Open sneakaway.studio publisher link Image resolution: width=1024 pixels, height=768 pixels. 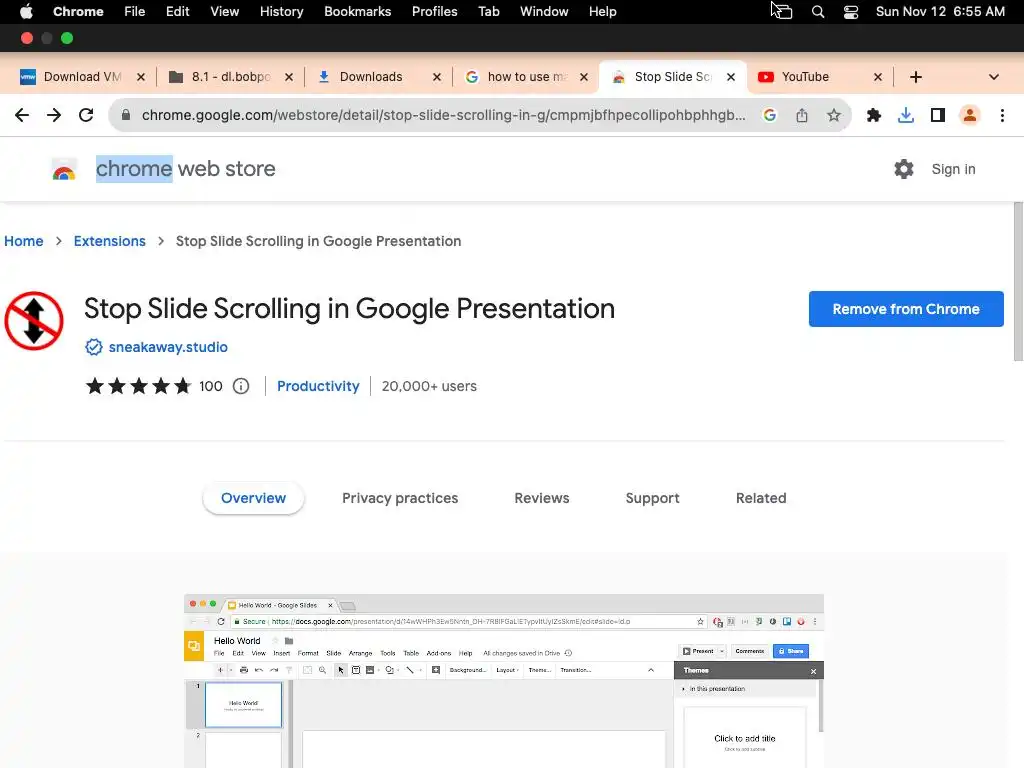coord(168,347)
